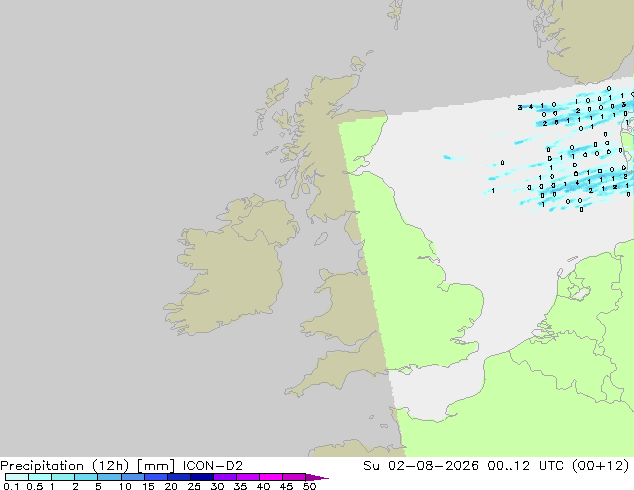This screenshot has width=634, height=490.
Task: Click the Wales region on the map
Action: [344, 307]
